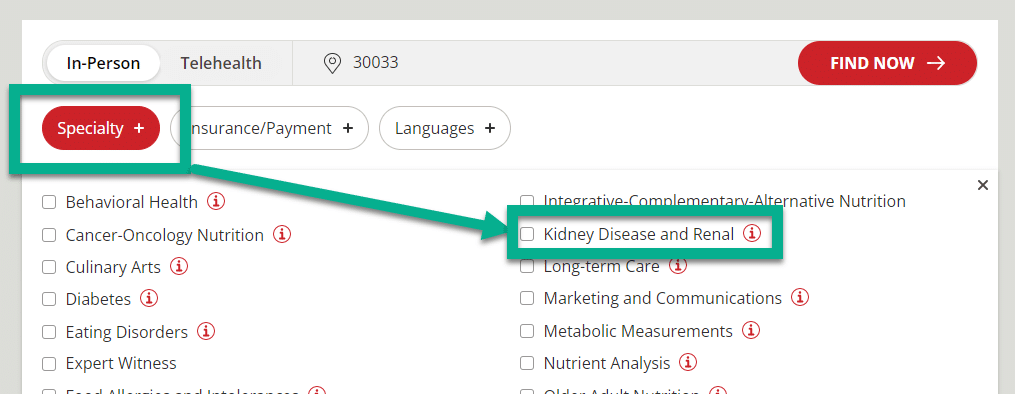This screenshot has height=394, width=1015.
Task: Expand the Specialty filter
Action: pyautogui.click(x=101, y=128)
